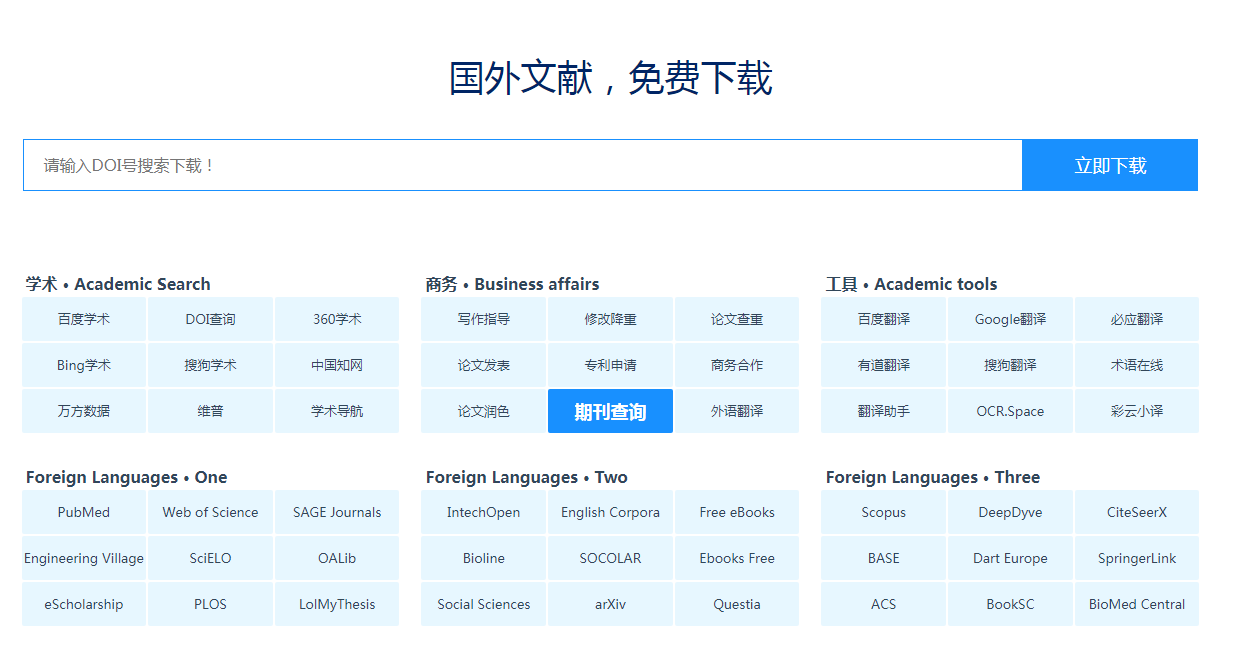Visit the IntechOpen link
The width and height of the screenshot is (1234, 654).
coord(484,512)
